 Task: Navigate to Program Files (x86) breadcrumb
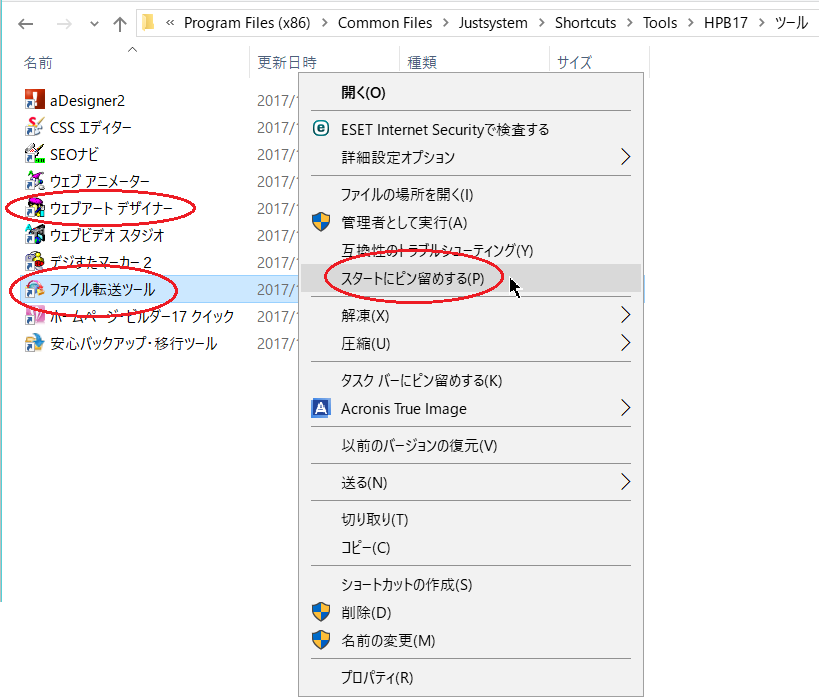tap(247, 23)
